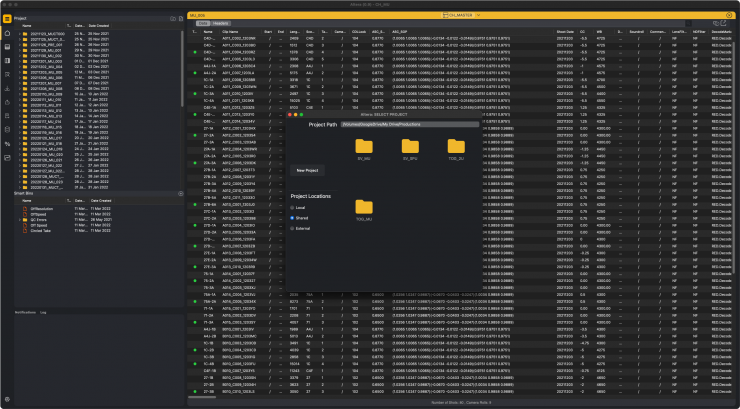Open the TOG_2U project folder
The height and width of the screenshot is (409, 740).
point(456,148)
